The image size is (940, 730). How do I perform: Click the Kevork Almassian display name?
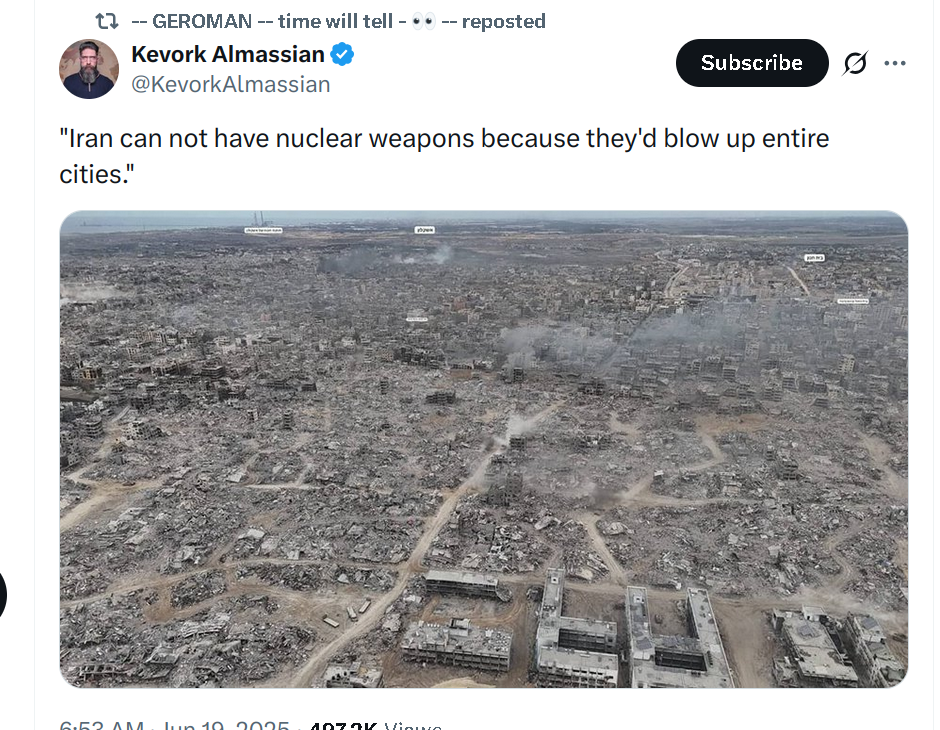point(228,54)
